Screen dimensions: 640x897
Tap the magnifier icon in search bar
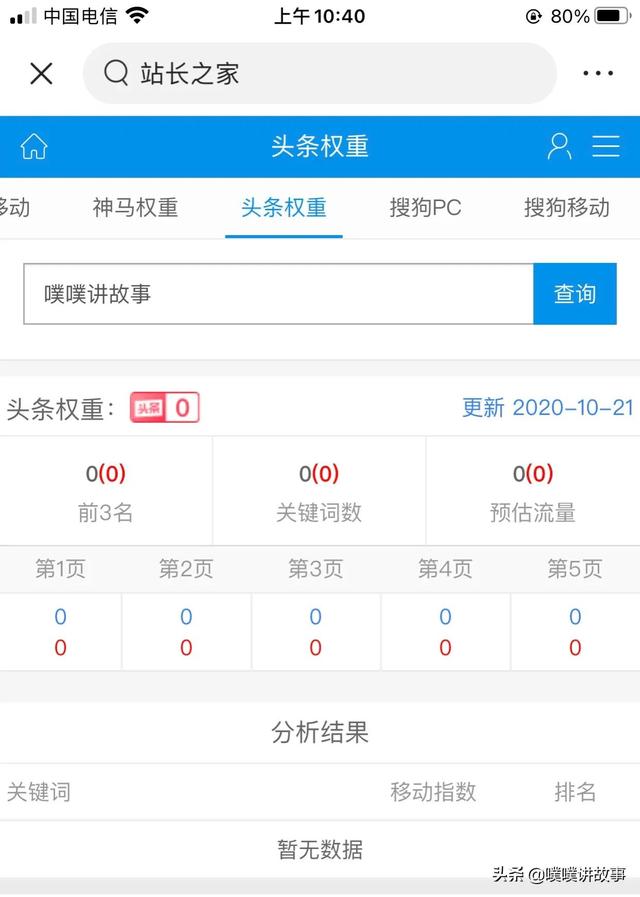pyautogui.click(x=116, y=74)
